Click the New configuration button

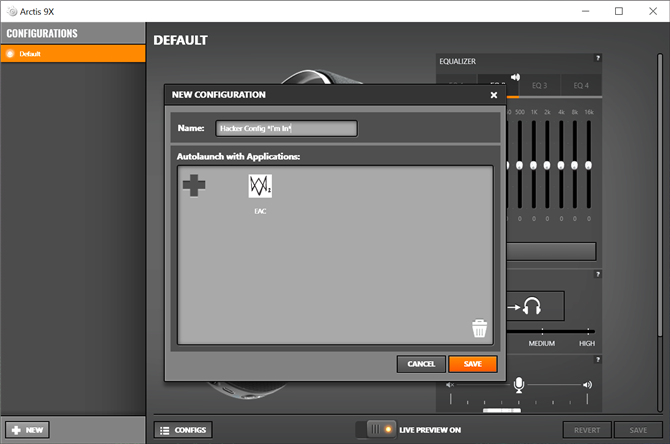pyautogui.click(x=27, y=429)
